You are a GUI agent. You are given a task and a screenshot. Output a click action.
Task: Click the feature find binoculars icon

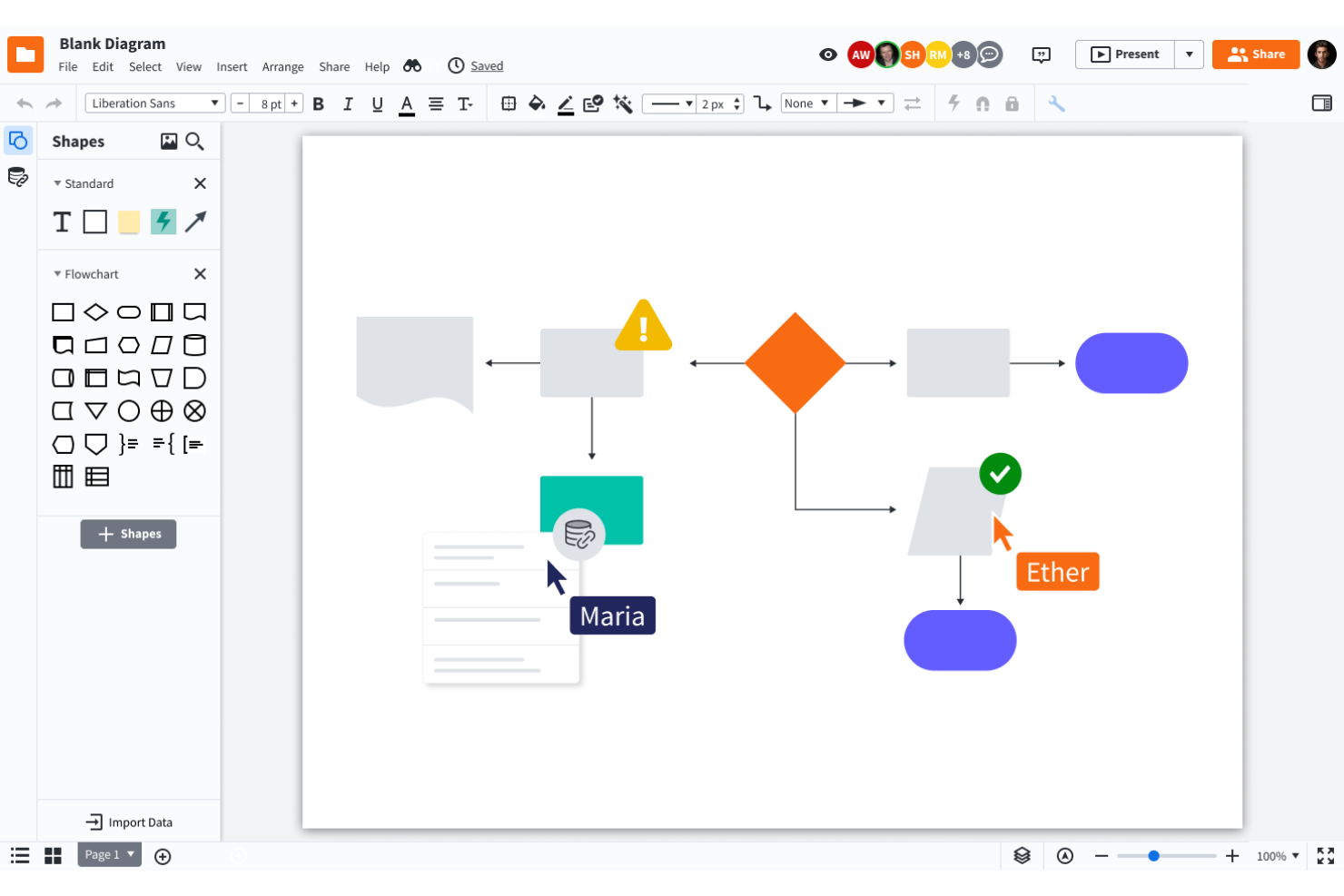[x=413, y=65]
